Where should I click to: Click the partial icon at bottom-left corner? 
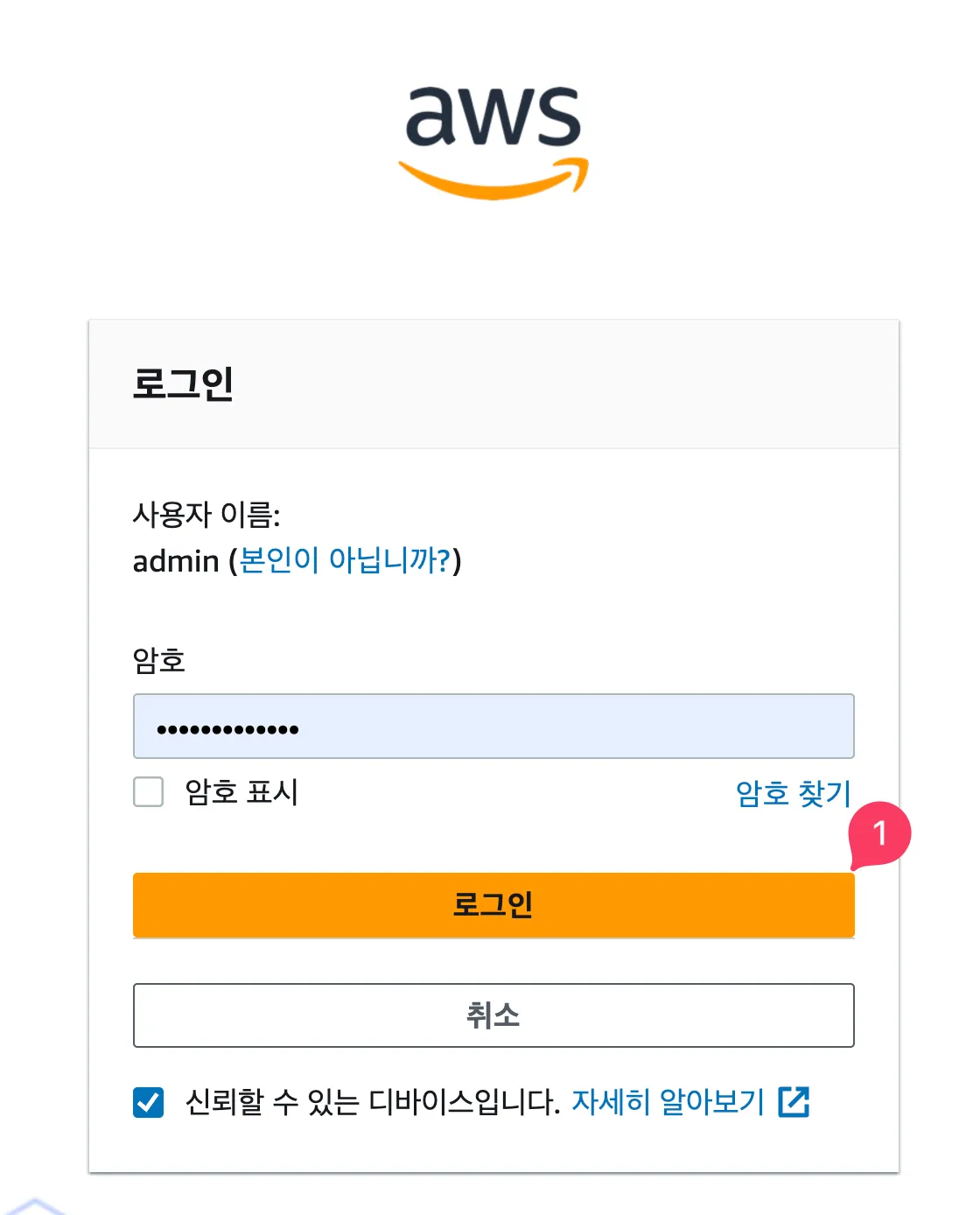[x=35, y=1206]
